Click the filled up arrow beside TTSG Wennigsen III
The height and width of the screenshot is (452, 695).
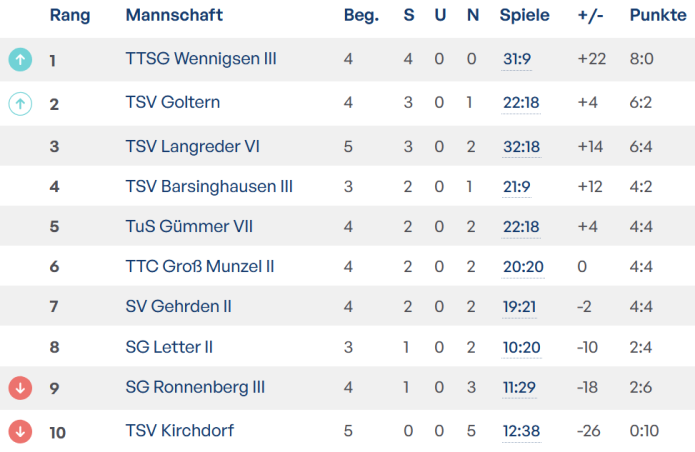20,60
